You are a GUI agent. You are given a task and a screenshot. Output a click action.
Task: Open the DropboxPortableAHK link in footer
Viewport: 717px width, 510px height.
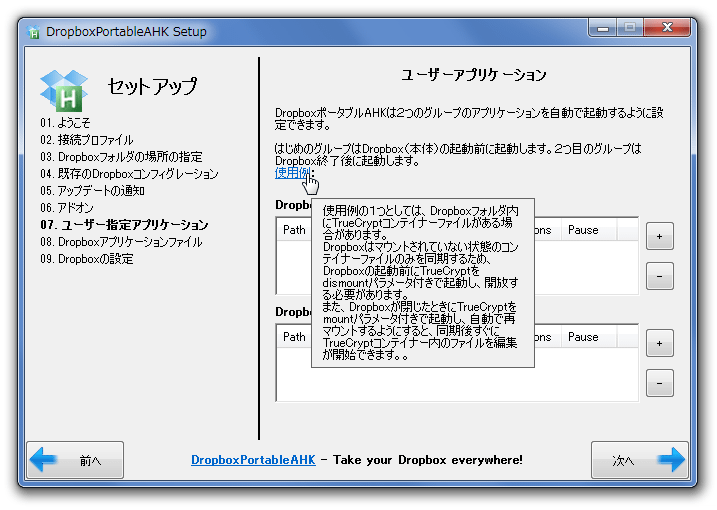tap(253, 460)
